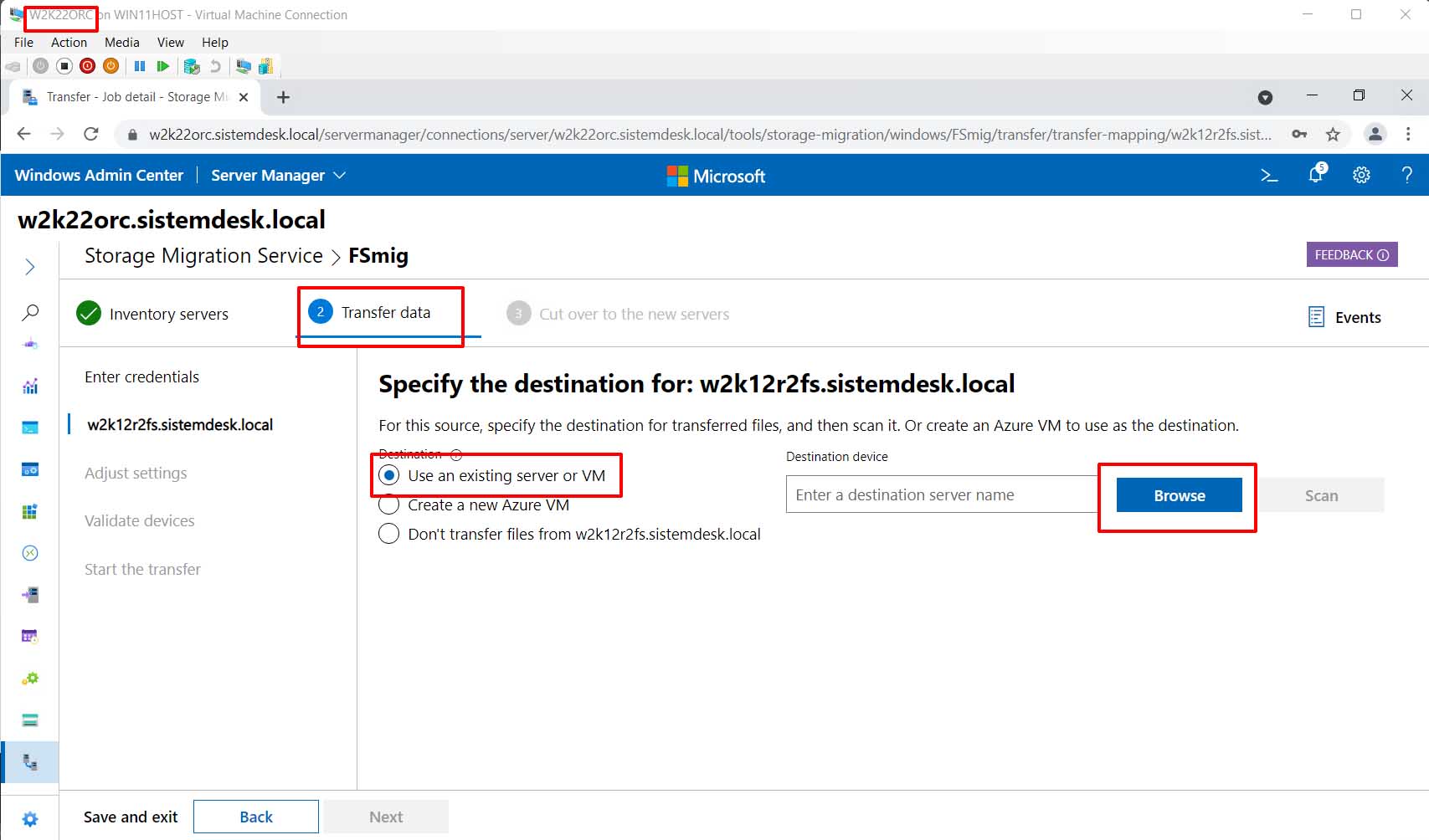
Task: Bookmark this page with the star icon
Action: coord(1333,134)
